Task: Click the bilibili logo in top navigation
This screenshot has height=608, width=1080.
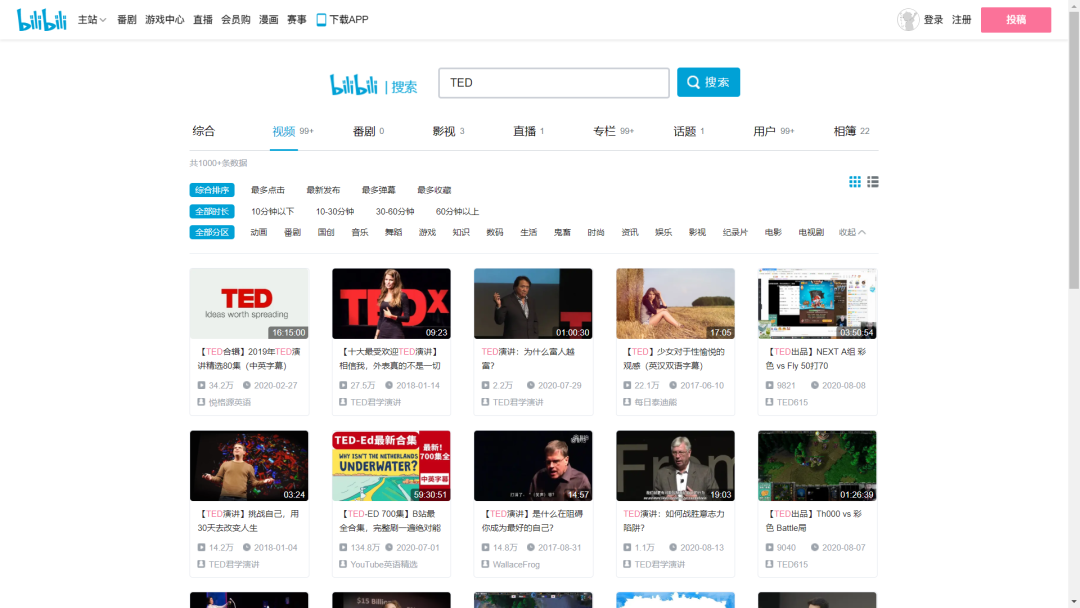Action: point(41,20)
